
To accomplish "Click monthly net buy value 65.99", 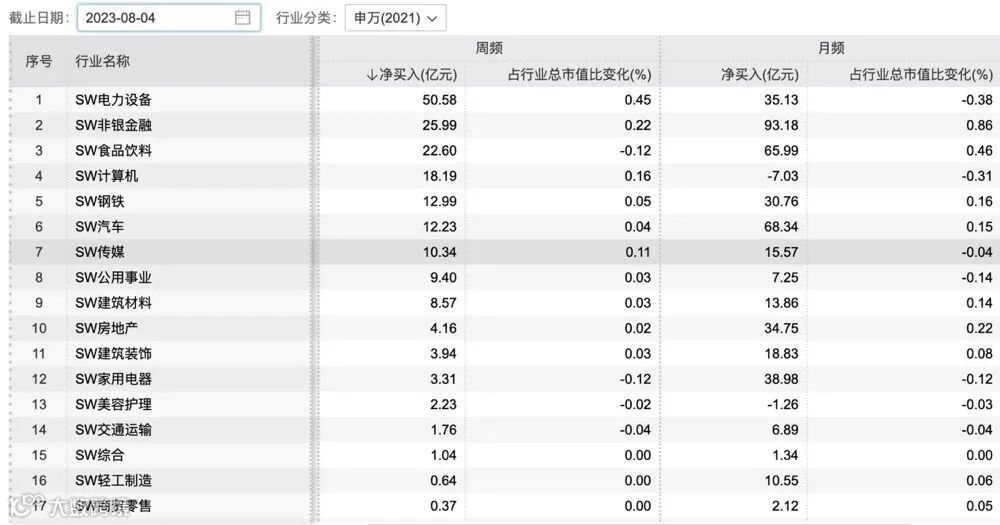I will [x=781, y=151].
